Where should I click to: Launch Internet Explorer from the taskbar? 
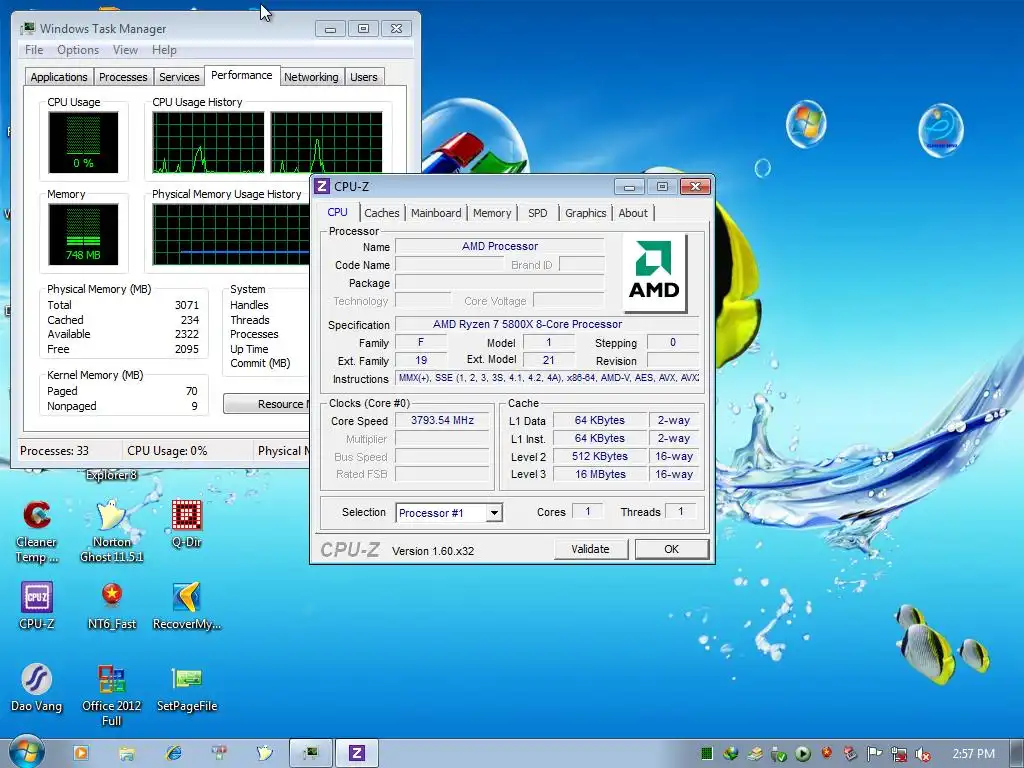(174, 753)
